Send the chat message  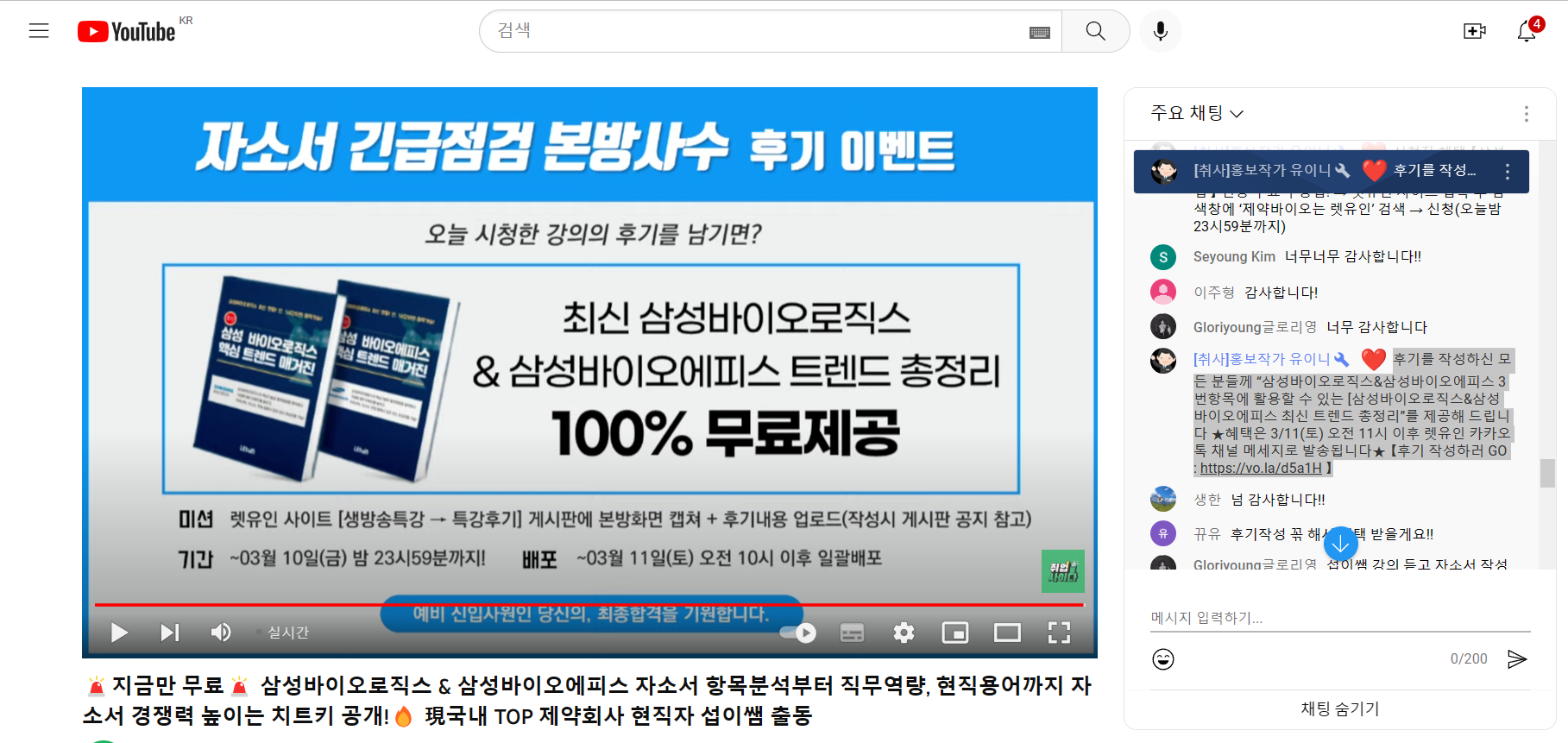point(1517,659)
